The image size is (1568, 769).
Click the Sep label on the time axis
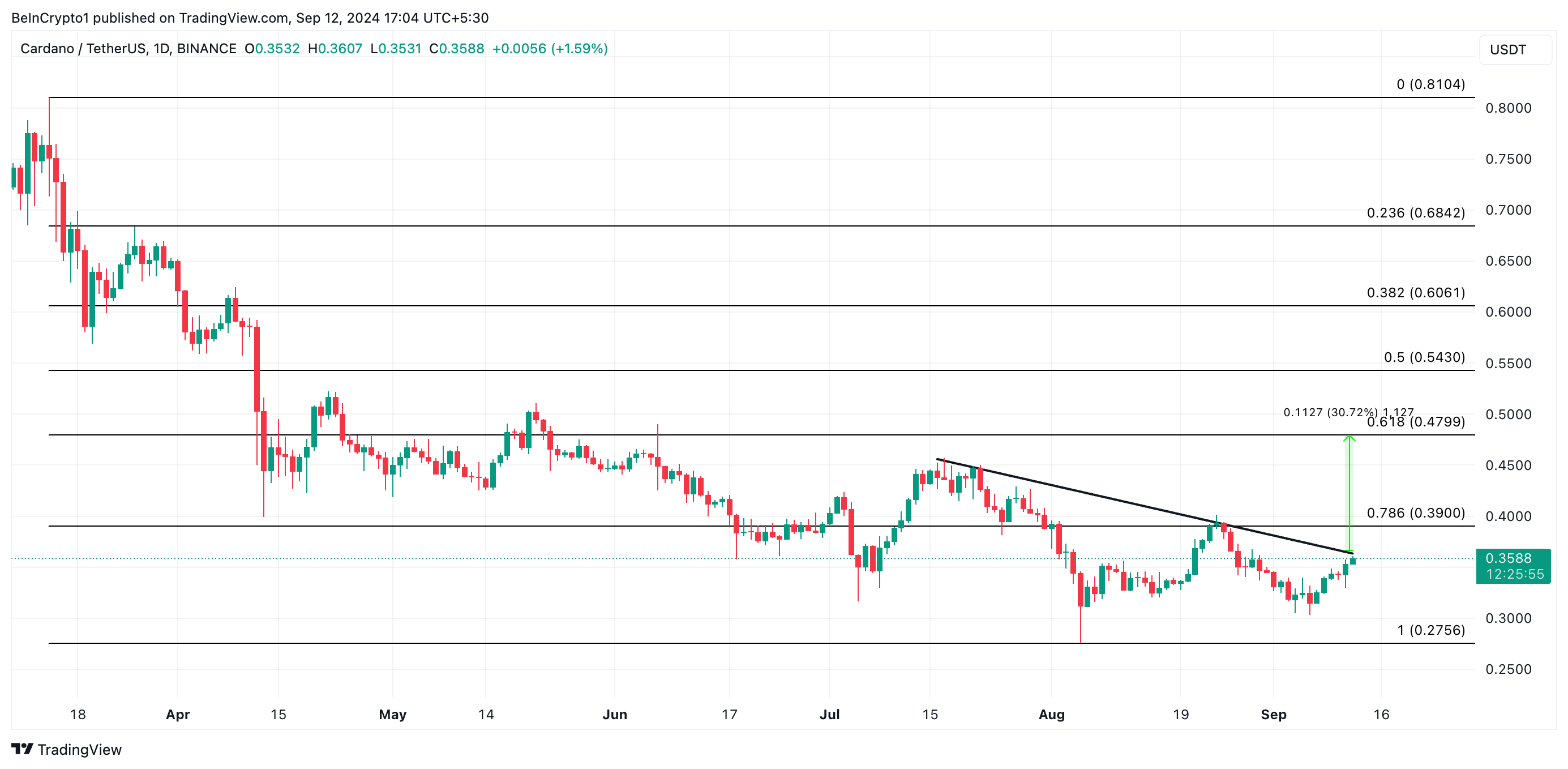tap(1275, 715)
